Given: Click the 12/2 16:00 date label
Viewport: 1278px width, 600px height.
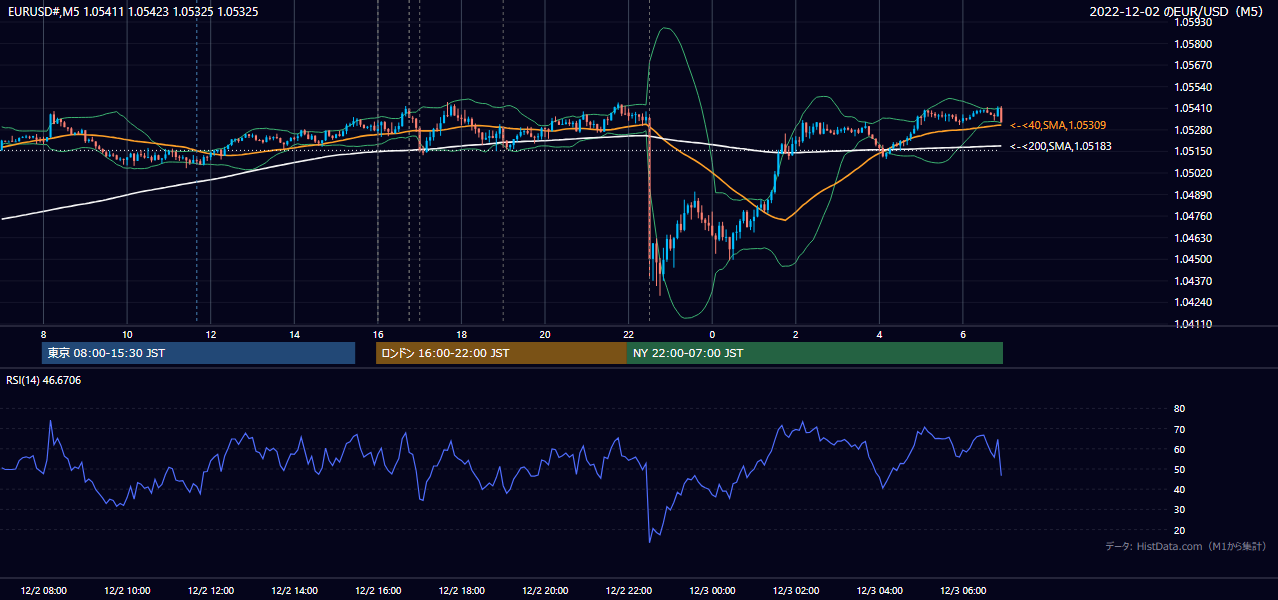Looking at the screenshot, I should point(377,590).
